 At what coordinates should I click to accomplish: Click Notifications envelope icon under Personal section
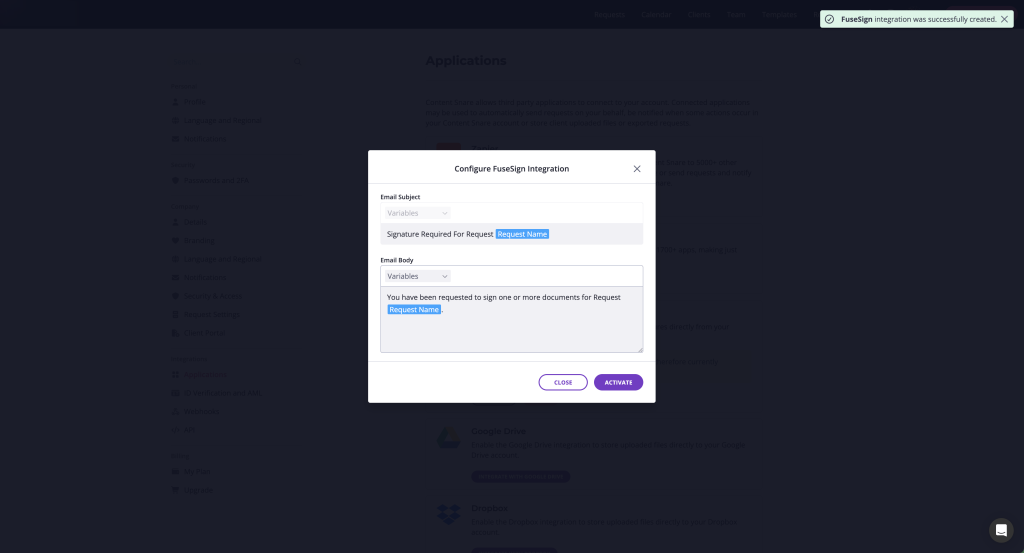coord(175,138)
